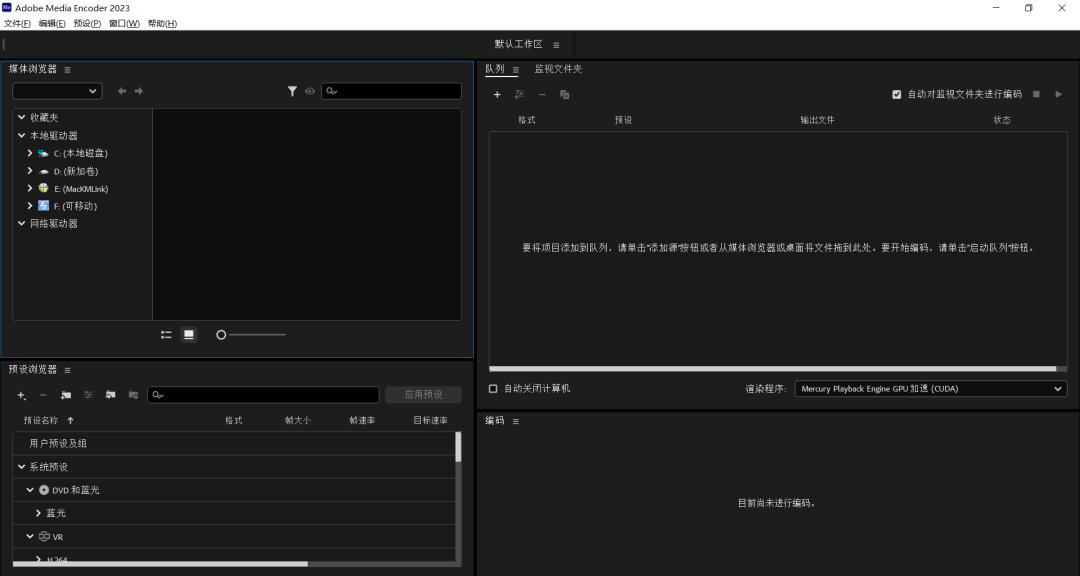
Task: Click the Create New Preset plus icon
Action: click(20, 395)
